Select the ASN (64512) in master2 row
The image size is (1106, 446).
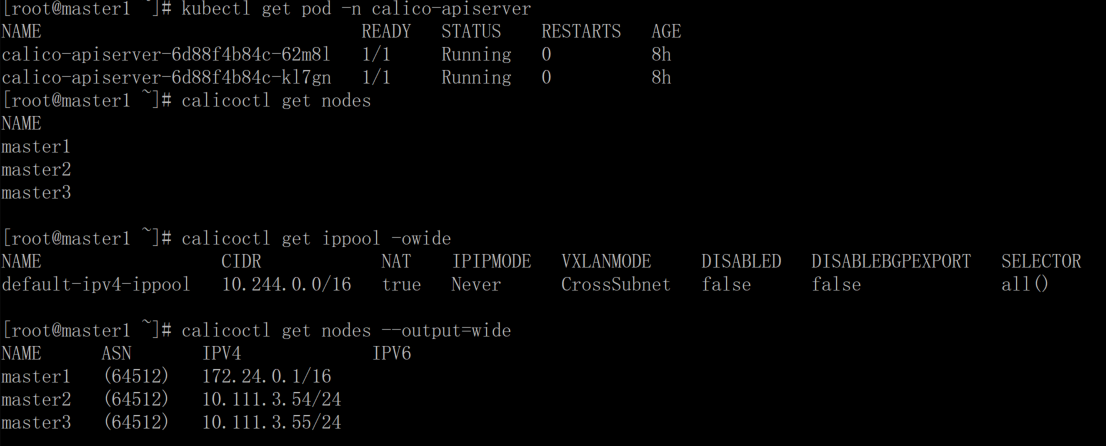136,399
